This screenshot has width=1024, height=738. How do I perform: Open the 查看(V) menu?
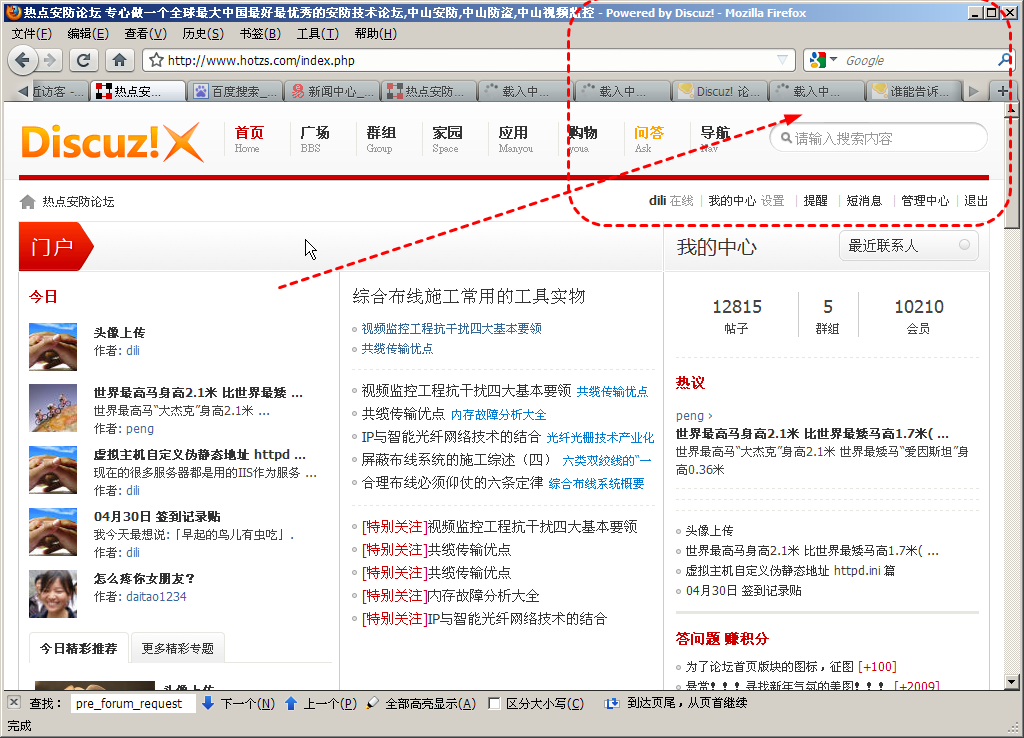[x=146, y=33]
